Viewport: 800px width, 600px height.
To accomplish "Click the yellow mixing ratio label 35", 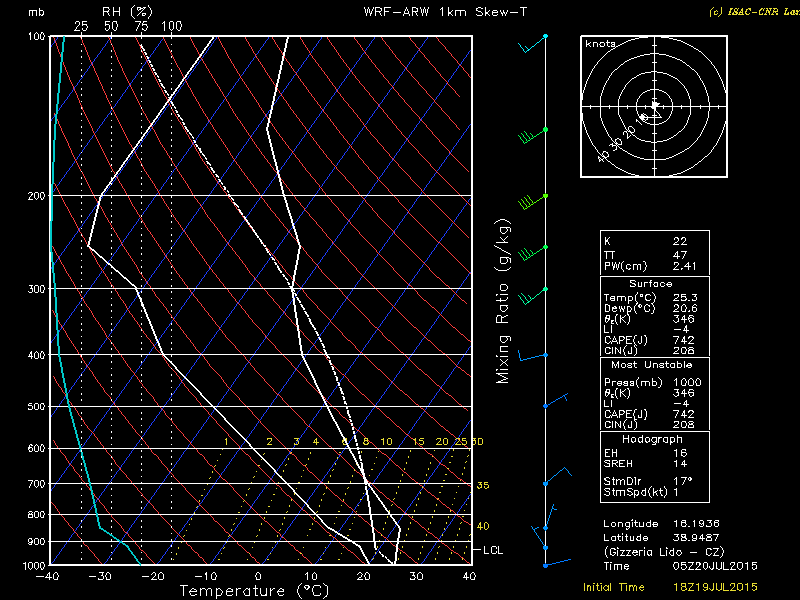I will point(483,485).
